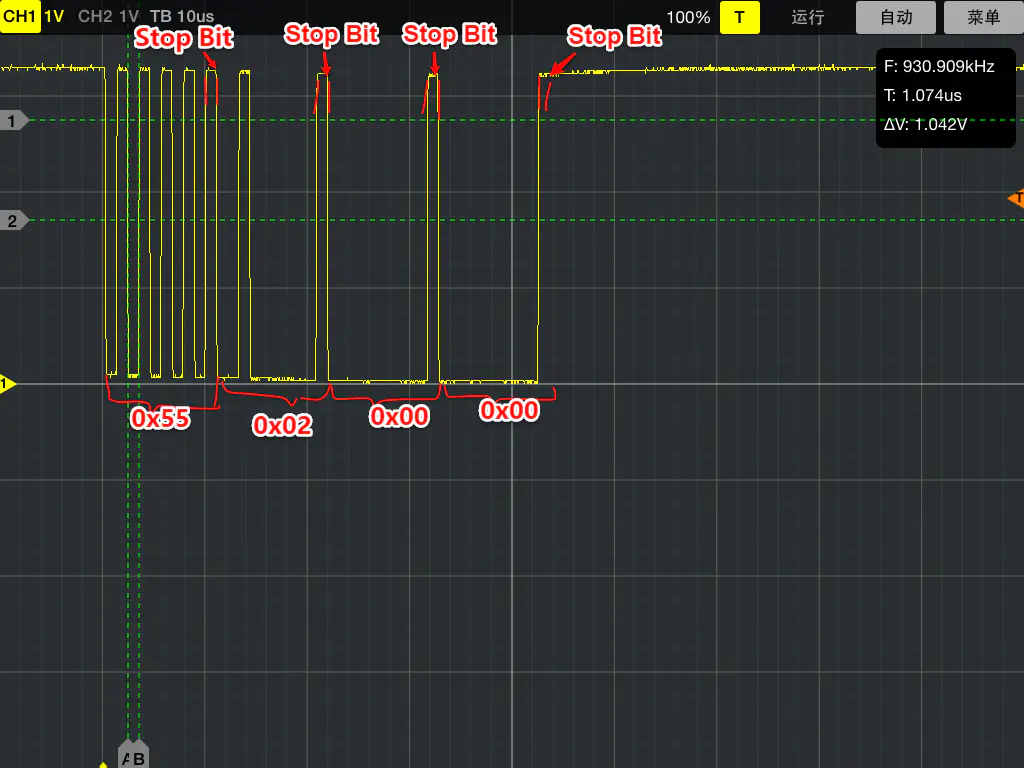Tap the TB 10us timebase setting

tap(182, 16)
